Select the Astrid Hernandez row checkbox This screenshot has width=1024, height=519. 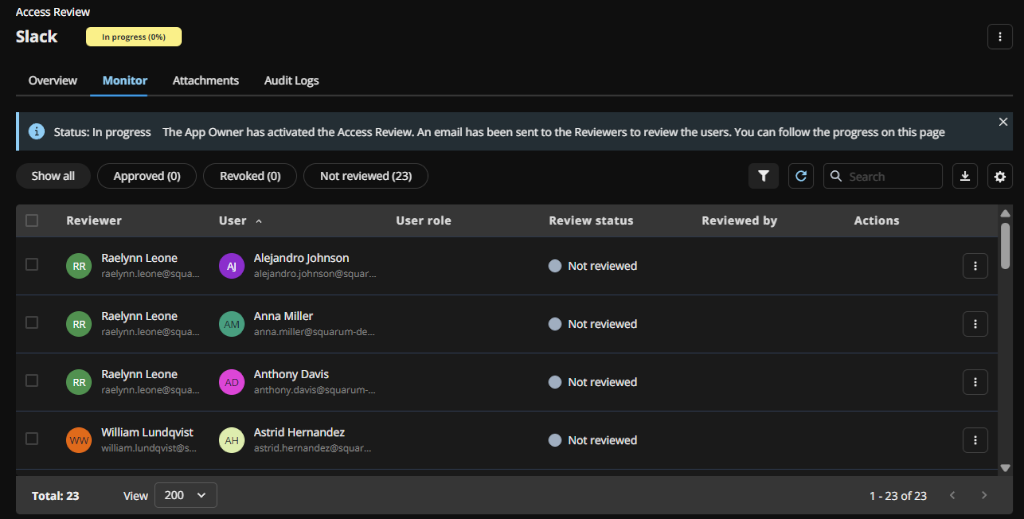(32, 439)
